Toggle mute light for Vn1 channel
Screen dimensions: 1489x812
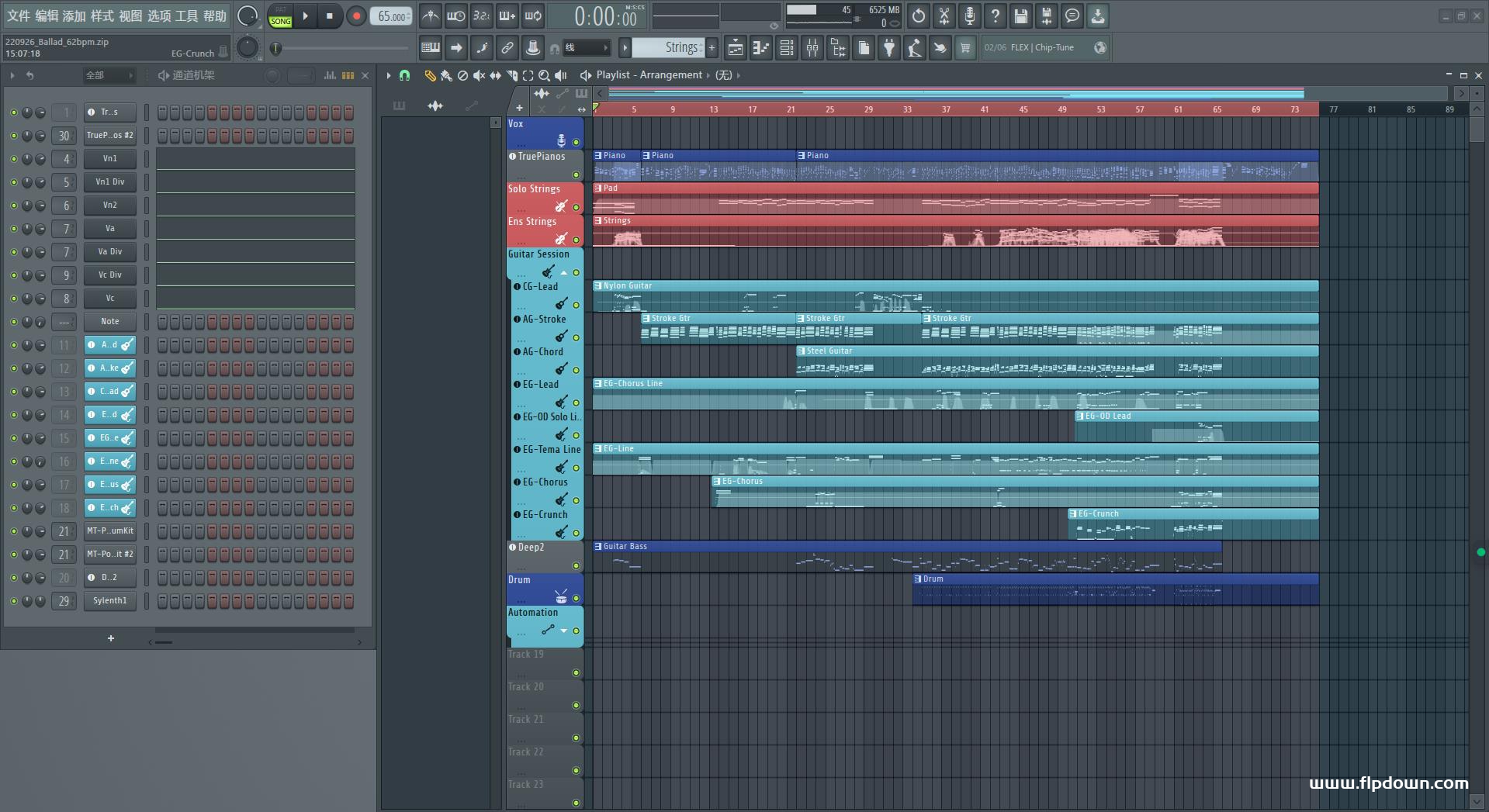click(x=13, y=159)
